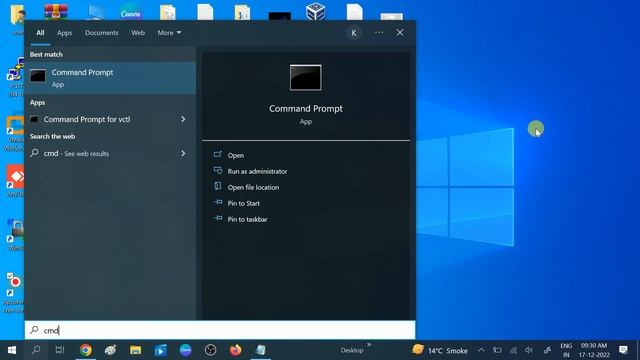Click Pin to taskbar

(247, 219)
